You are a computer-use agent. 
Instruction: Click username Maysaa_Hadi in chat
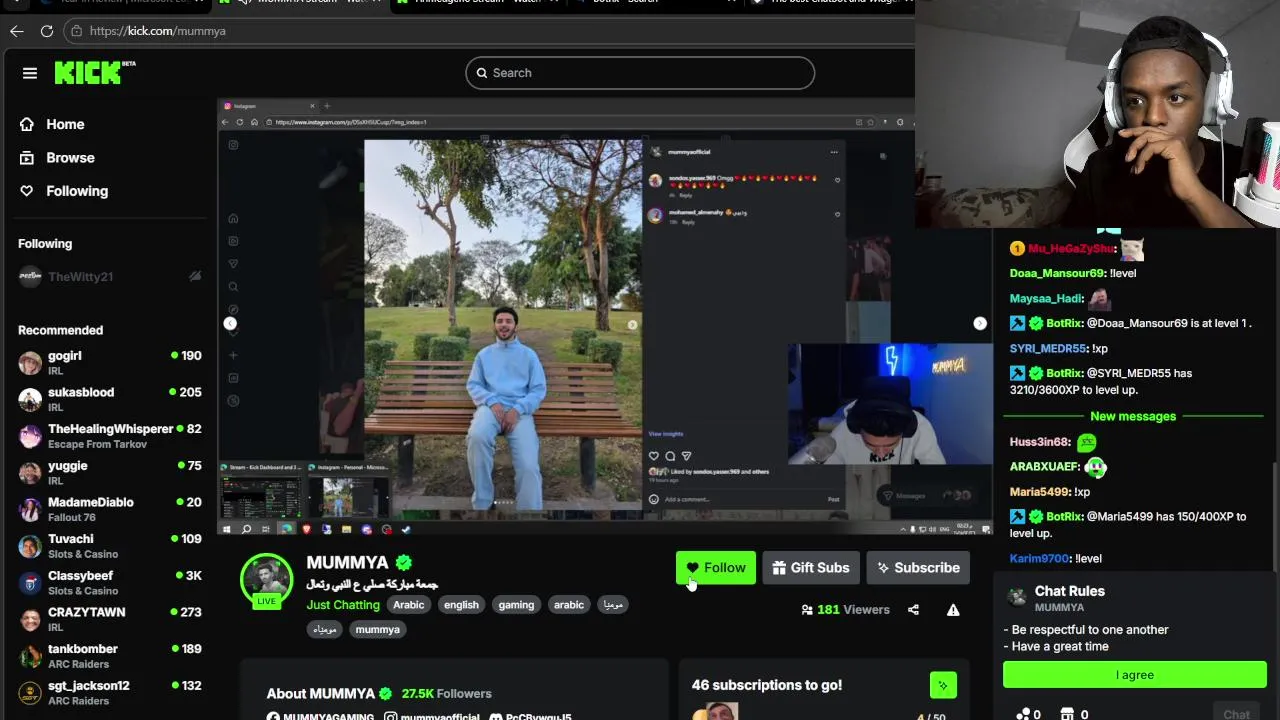(1046, 298)
